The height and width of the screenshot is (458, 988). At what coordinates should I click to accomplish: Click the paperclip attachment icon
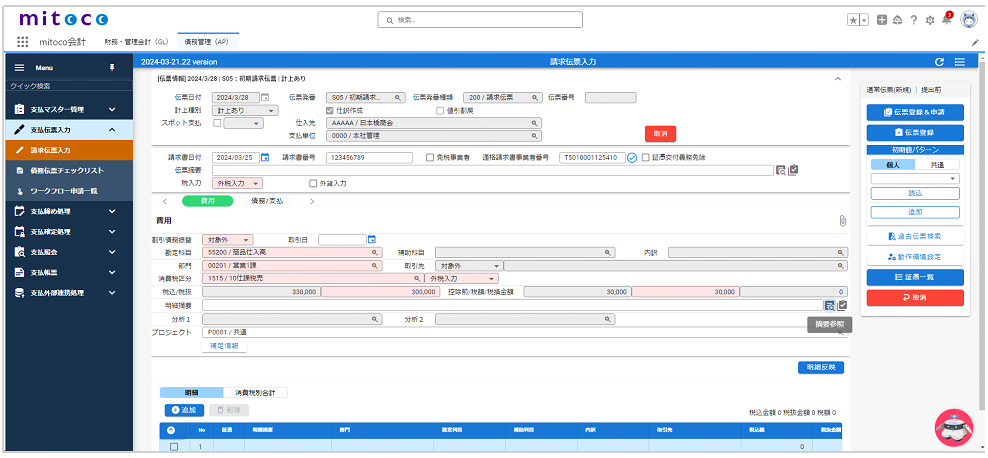coord(842,221)
